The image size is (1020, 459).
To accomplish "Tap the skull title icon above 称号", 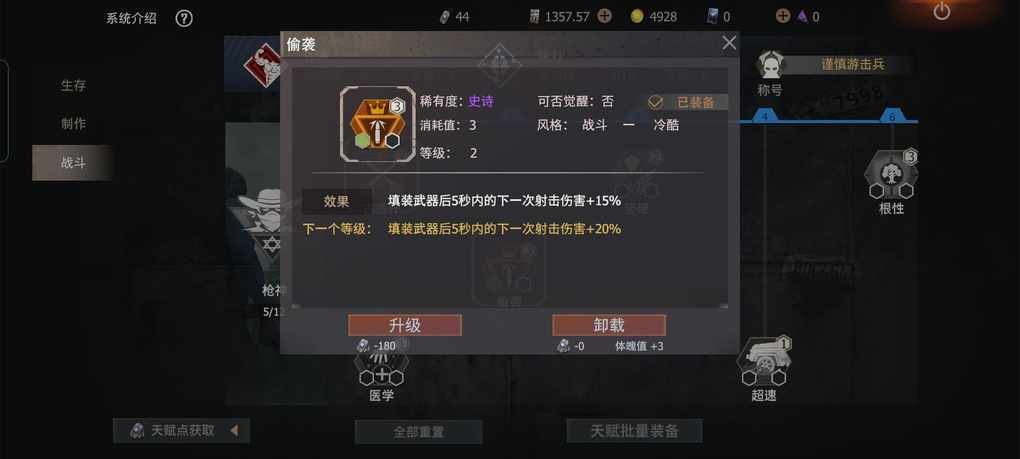I will point(771,64).
